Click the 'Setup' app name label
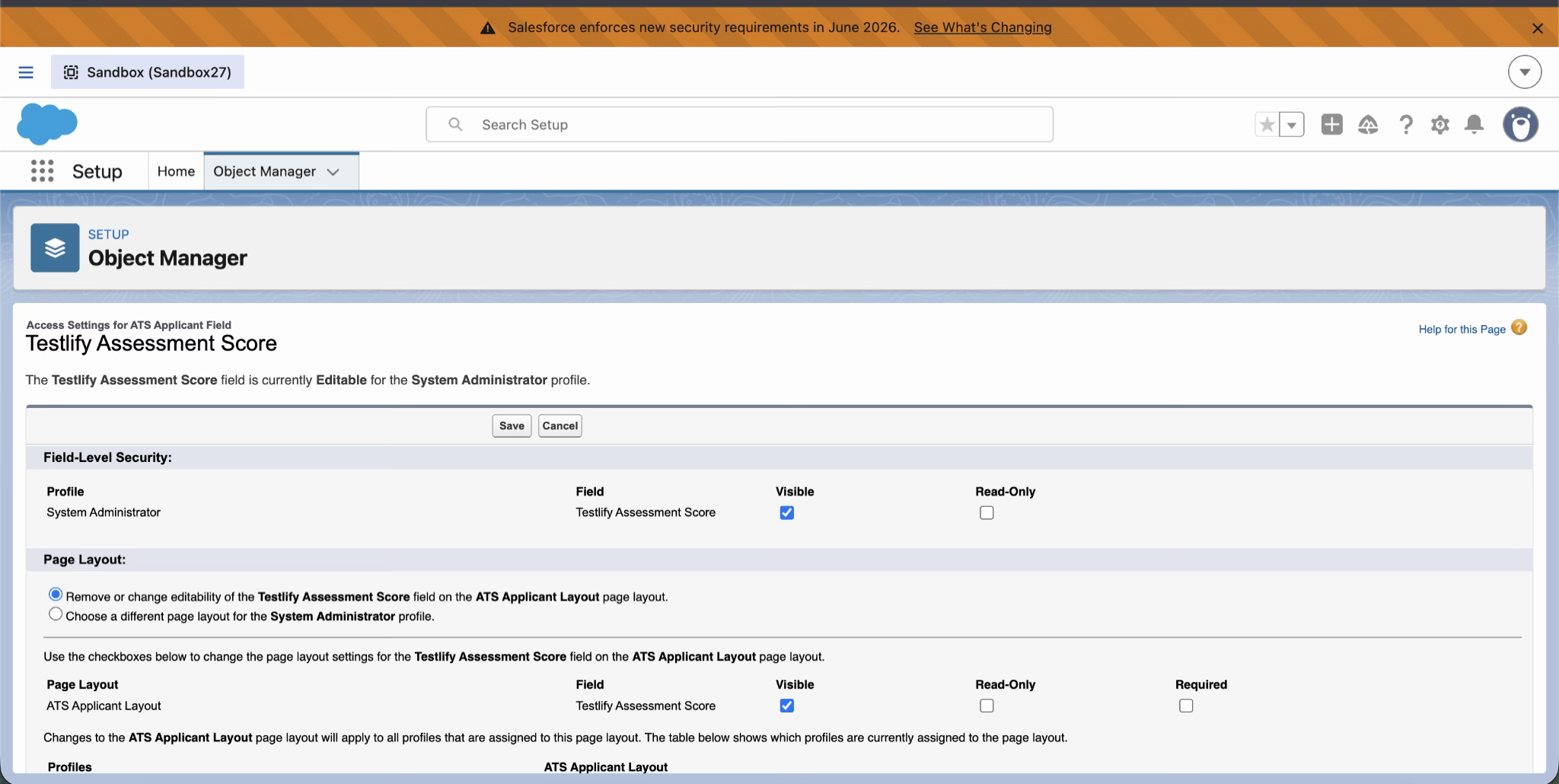The image size is (1559, 784). [97, 171]
